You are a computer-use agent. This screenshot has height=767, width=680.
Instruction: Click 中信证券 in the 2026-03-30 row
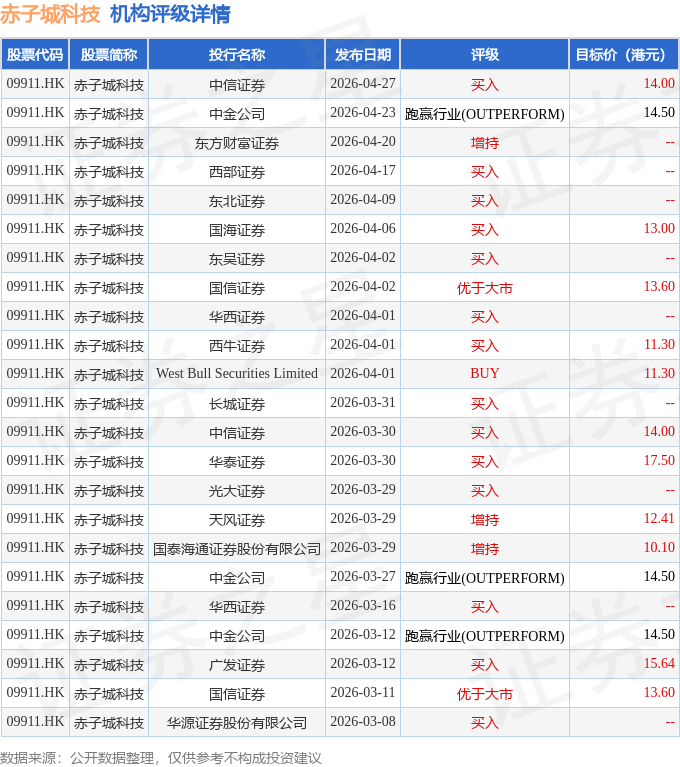click(237, 433)
